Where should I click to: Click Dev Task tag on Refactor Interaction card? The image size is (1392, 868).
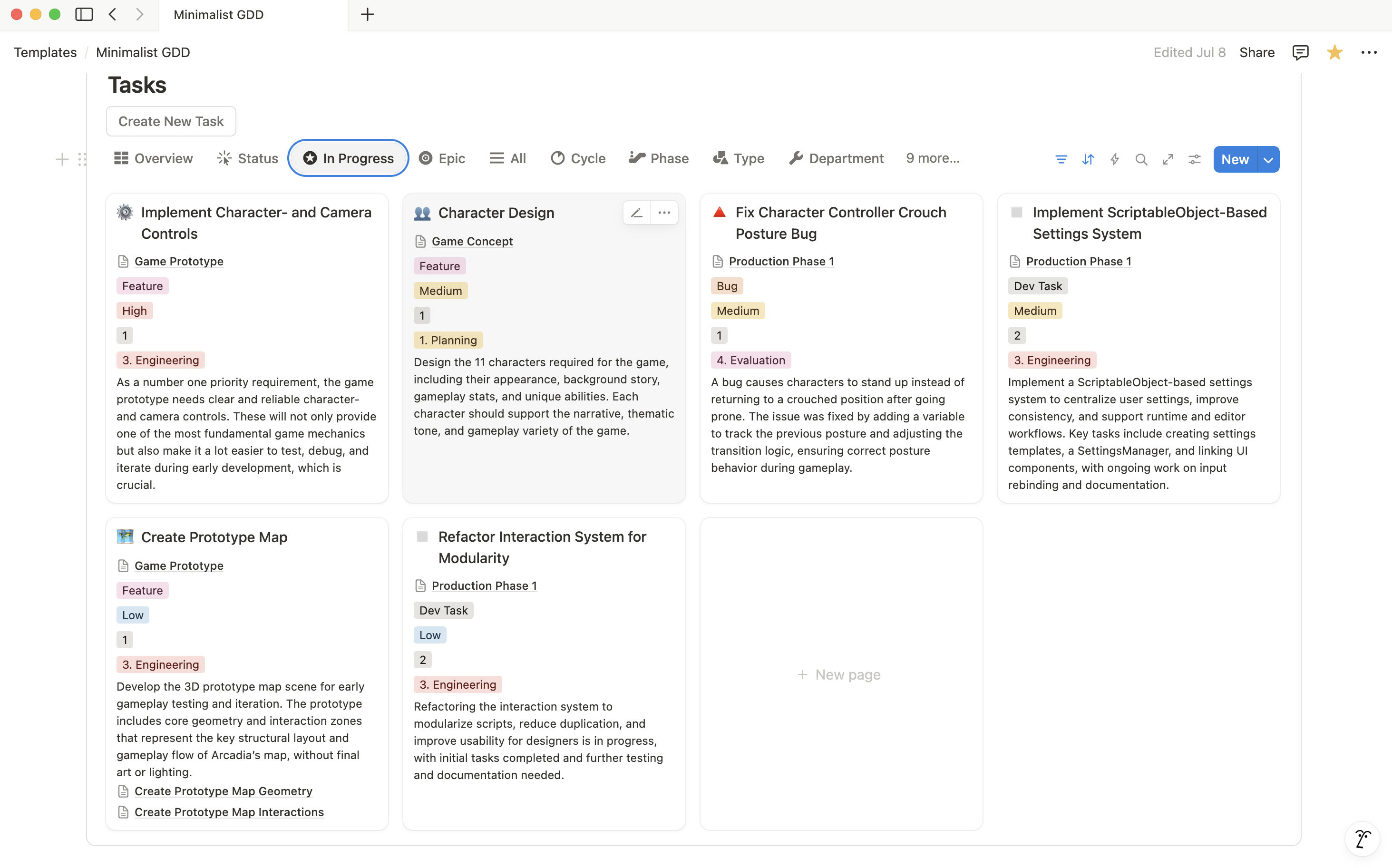coord(443,610)
